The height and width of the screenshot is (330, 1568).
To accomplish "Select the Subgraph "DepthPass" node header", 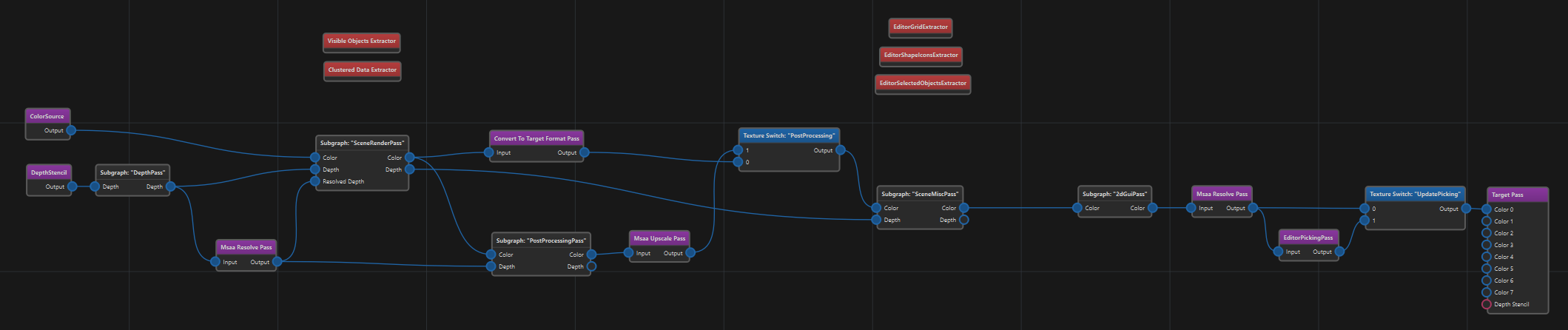I will 132,172.
